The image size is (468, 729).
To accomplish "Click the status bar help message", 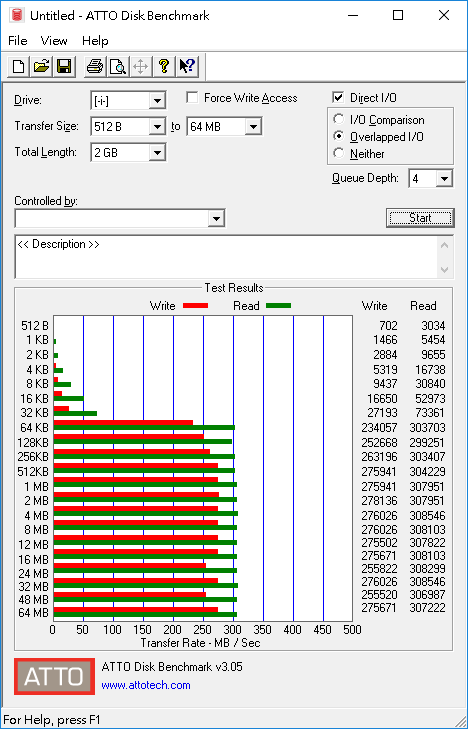I will pyautogui.click(x=52, y=720).
